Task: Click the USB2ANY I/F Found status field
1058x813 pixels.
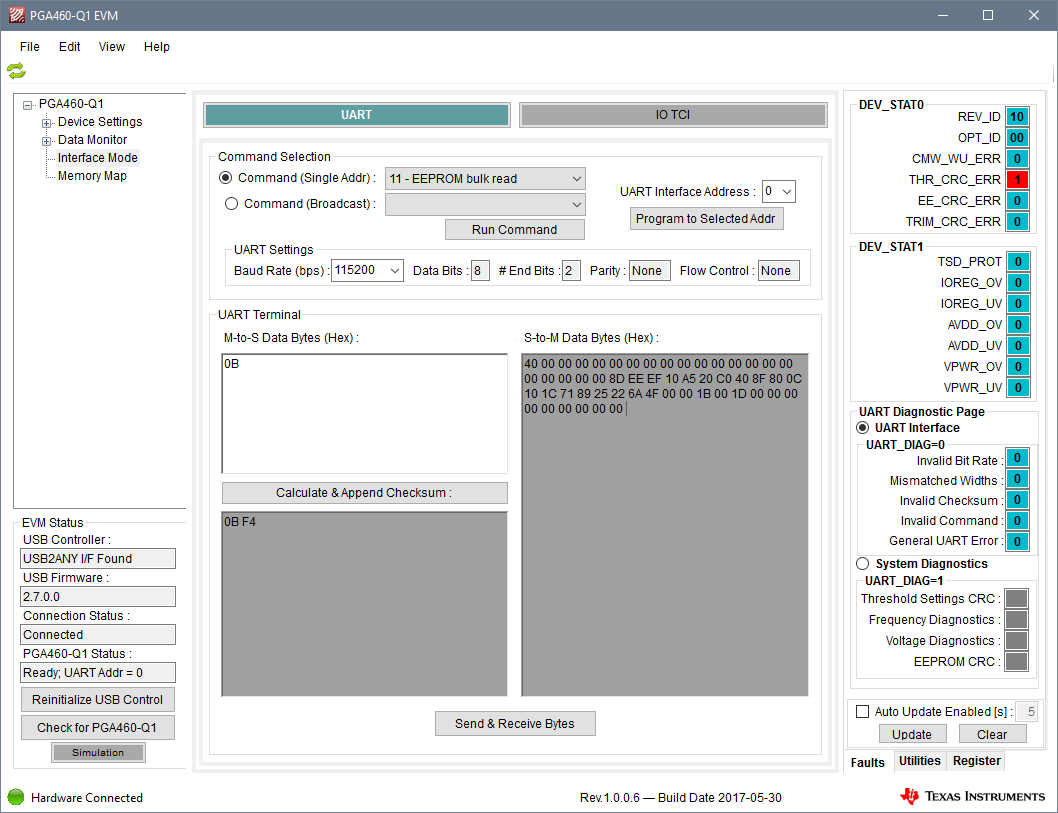Action: (x=98, y=559)
